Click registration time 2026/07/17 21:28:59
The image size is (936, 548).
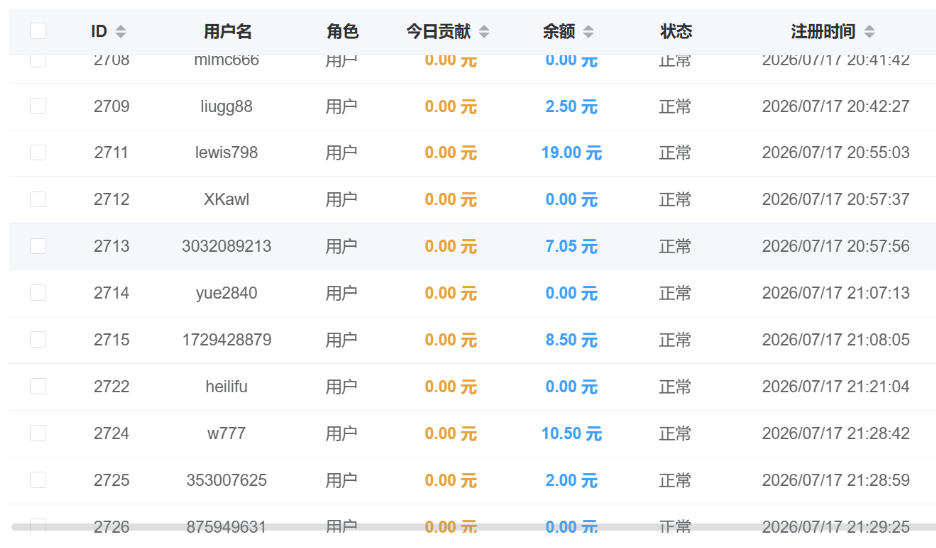pos(836,480)
